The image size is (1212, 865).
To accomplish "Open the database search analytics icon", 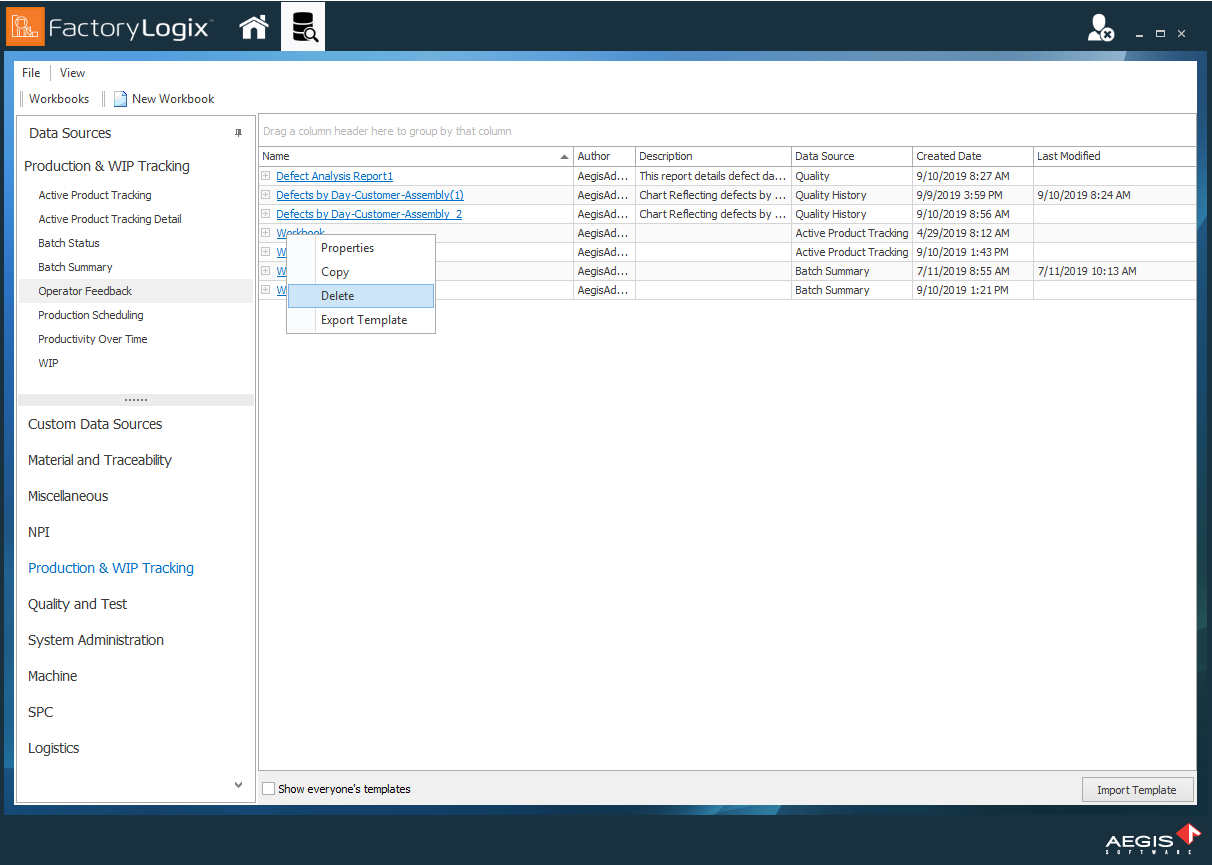I will [x=303, y=27].
